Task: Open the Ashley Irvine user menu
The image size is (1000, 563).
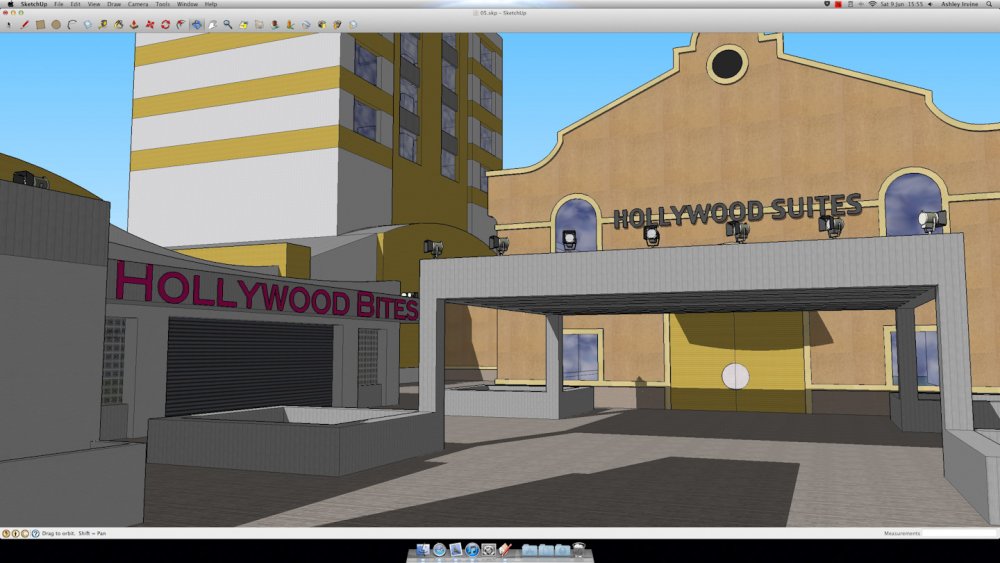Action: pos(960,4)
